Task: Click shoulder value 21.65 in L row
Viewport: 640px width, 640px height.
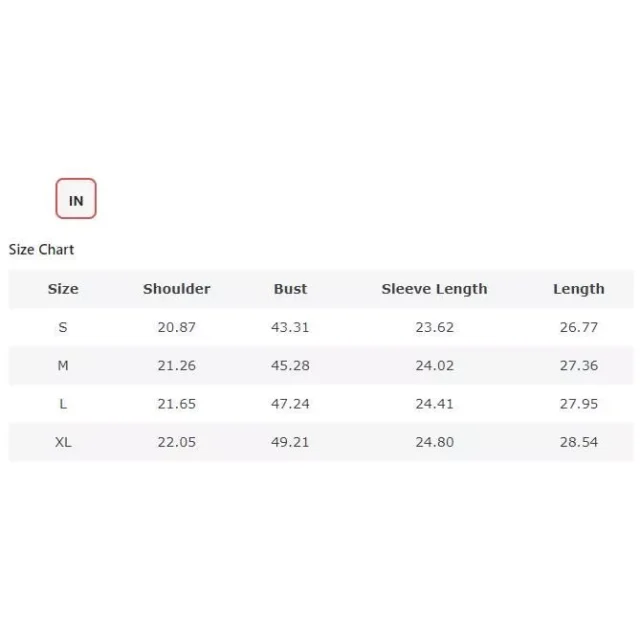Action: point(177,403)
